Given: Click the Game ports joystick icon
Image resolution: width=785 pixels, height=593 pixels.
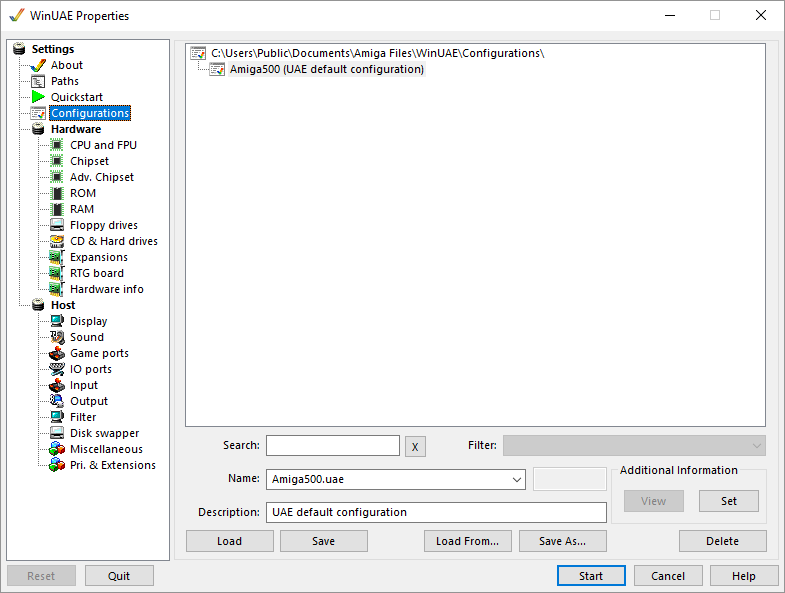Looking at the screenshot, I should coord(57,353).
